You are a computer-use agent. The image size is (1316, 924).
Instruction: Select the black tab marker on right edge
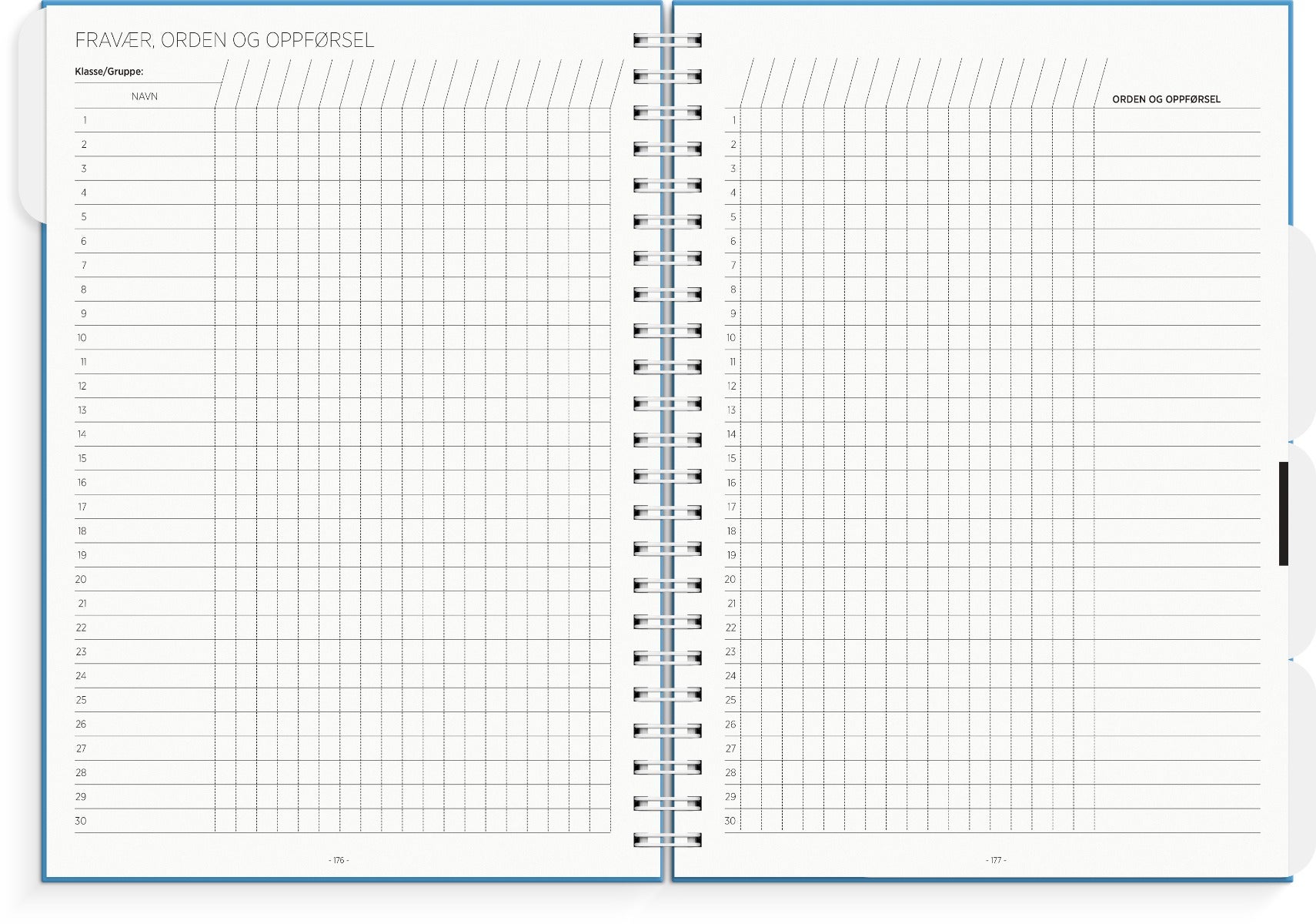click(x=1283, y=514)
